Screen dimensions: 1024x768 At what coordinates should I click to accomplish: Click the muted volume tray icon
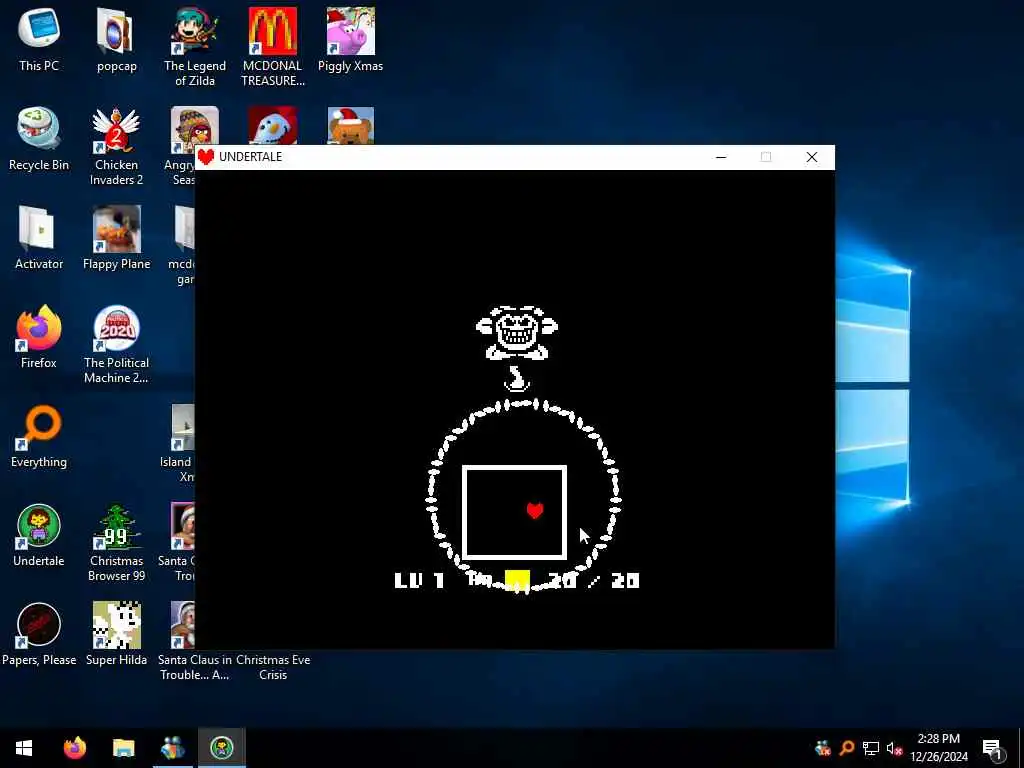pyautogui.click(x=895, y=748)
